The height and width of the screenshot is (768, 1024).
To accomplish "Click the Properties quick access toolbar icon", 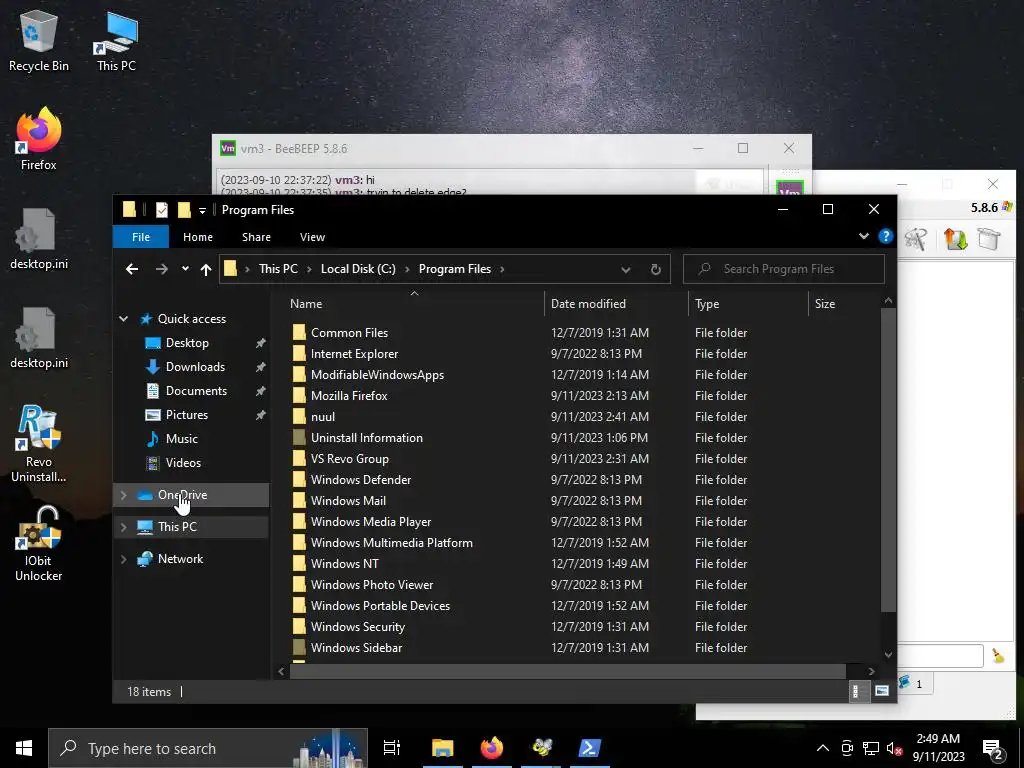I will [x=161, y=210].
